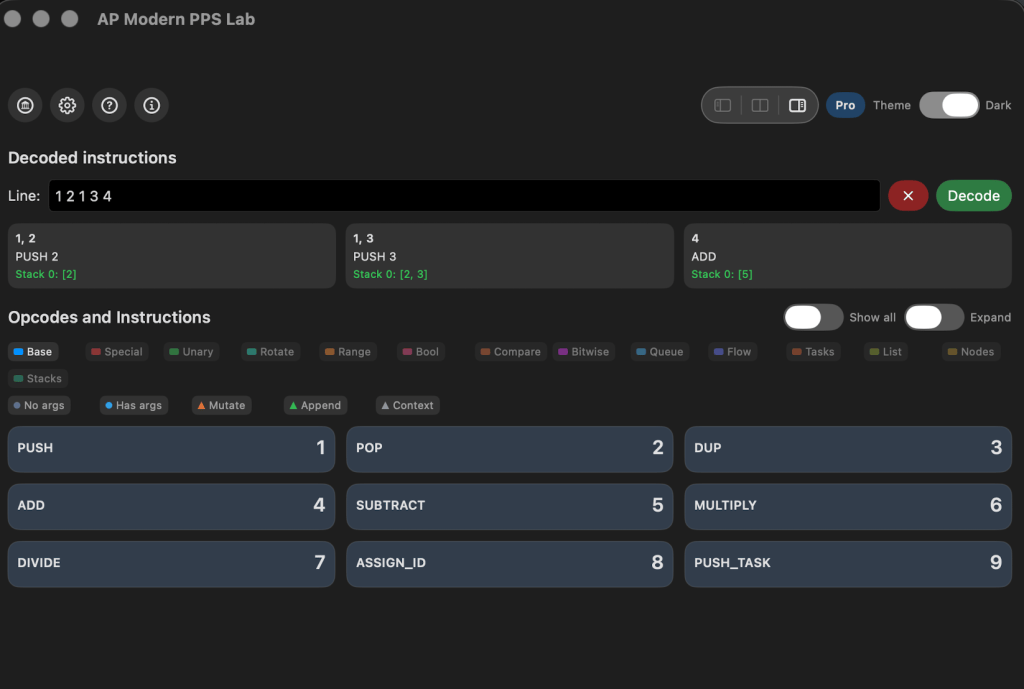Select the Bitwise category filter
Image resolution: width=1024 pixels, height=689 pixels.
[584, 351]
